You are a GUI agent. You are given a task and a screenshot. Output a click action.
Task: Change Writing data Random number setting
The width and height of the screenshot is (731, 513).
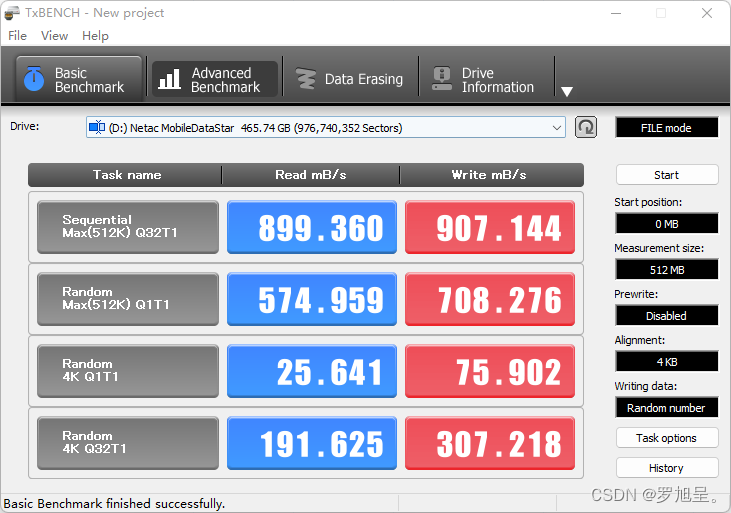coord(667,408)
